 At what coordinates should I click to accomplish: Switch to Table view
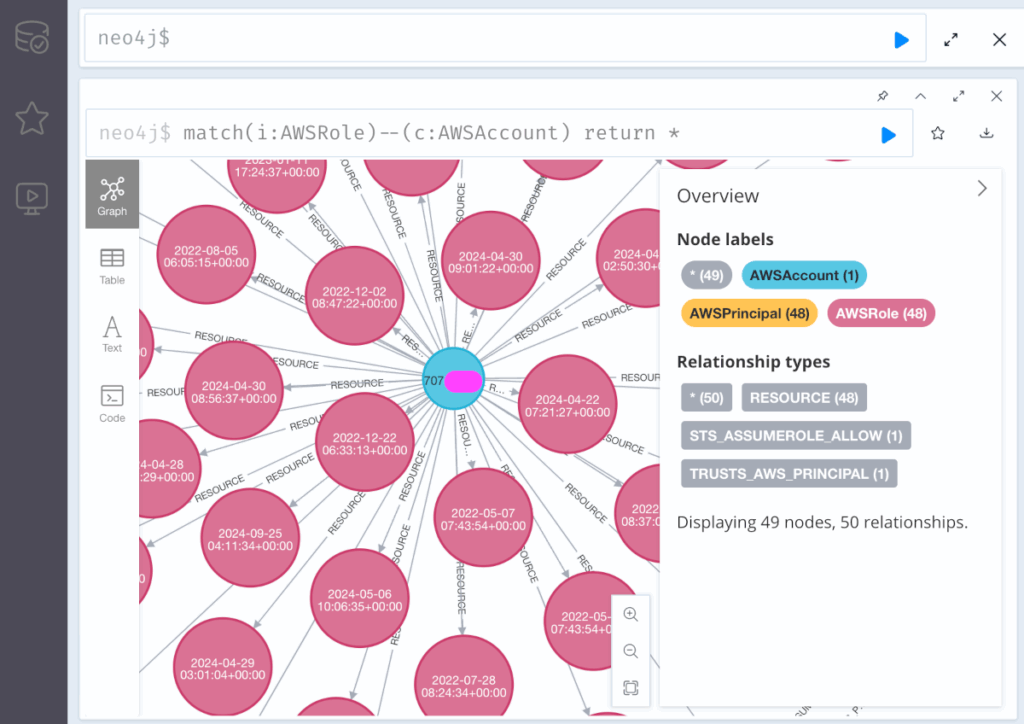[x=112, y=266]
